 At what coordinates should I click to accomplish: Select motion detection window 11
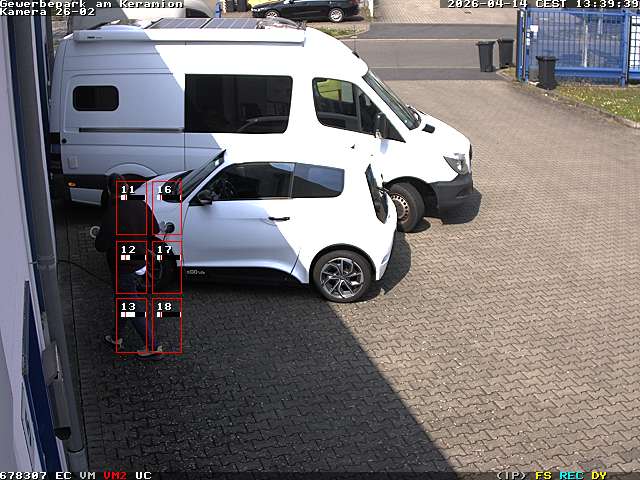tap(131, 208)
